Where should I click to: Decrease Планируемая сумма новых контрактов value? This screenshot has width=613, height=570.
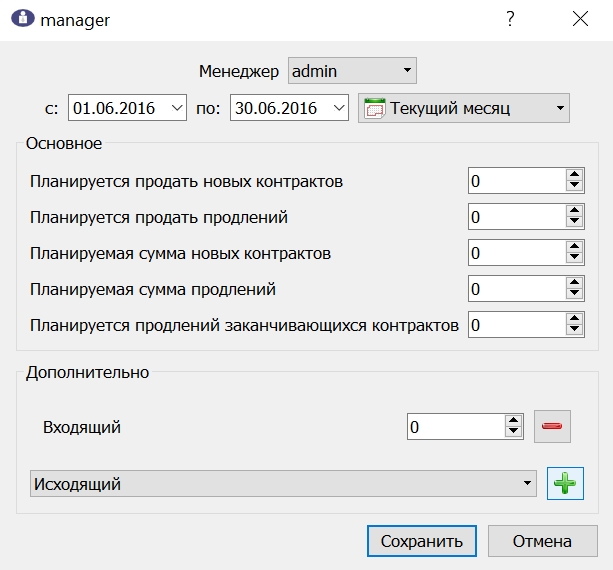(x=574, y=258)
